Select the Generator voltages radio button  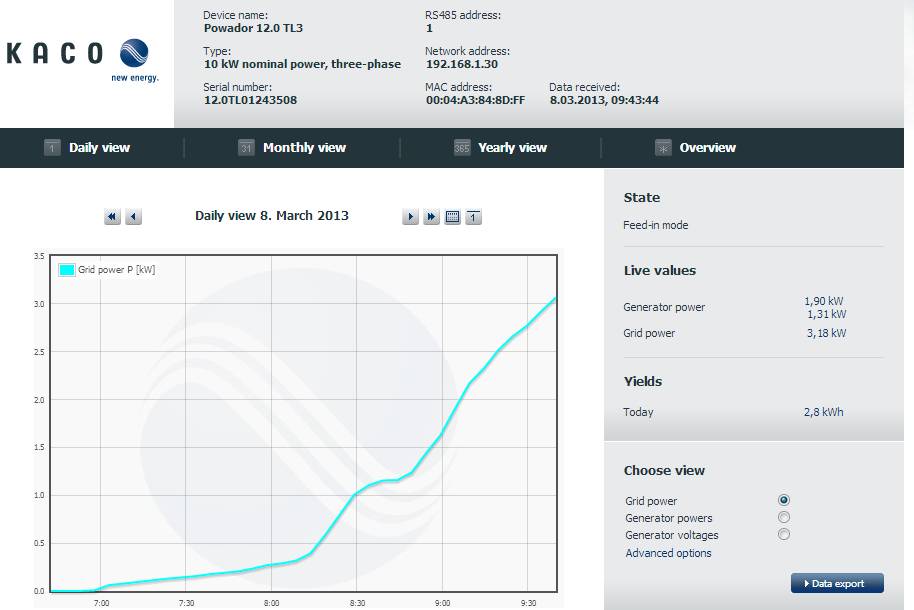pyautogui.click(x=784, y=534)
